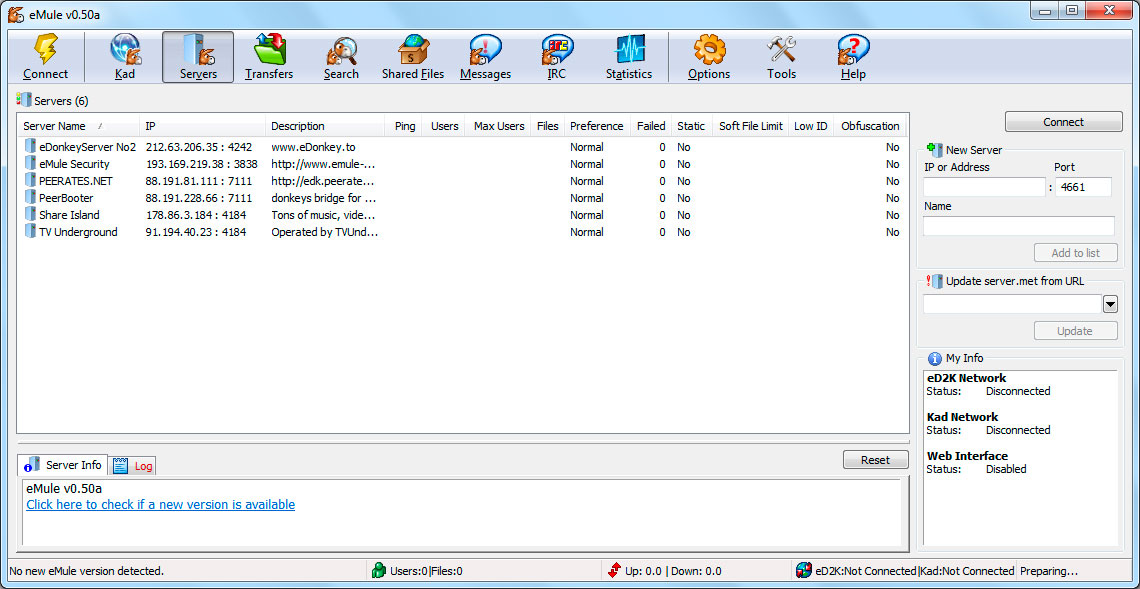The image size is (1140, 589).
Task: Select the eDonkeyServer No2 server row
Action: 462,147
